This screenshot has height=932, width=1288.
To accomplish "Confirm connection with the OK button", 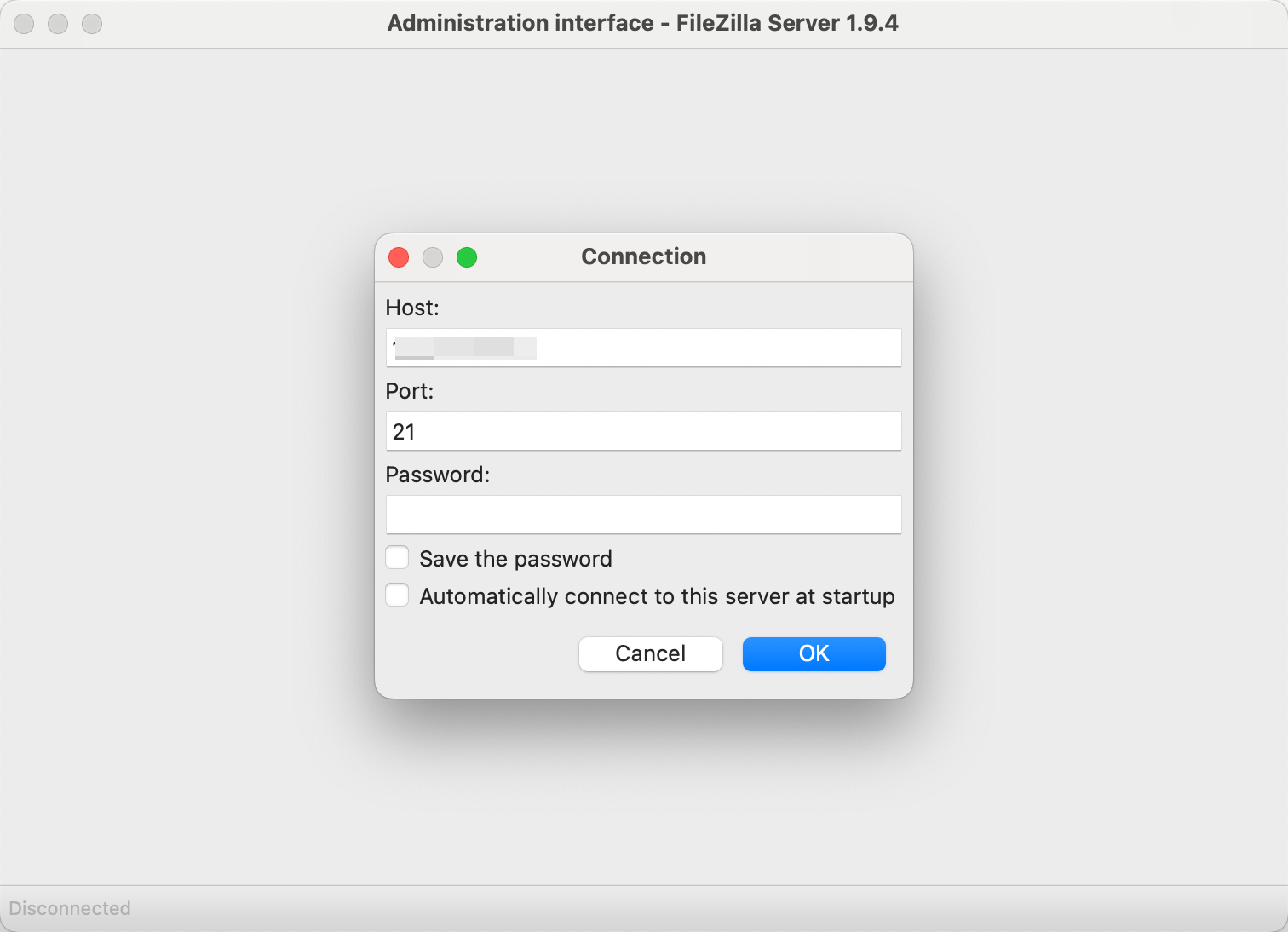I will 814,653.
